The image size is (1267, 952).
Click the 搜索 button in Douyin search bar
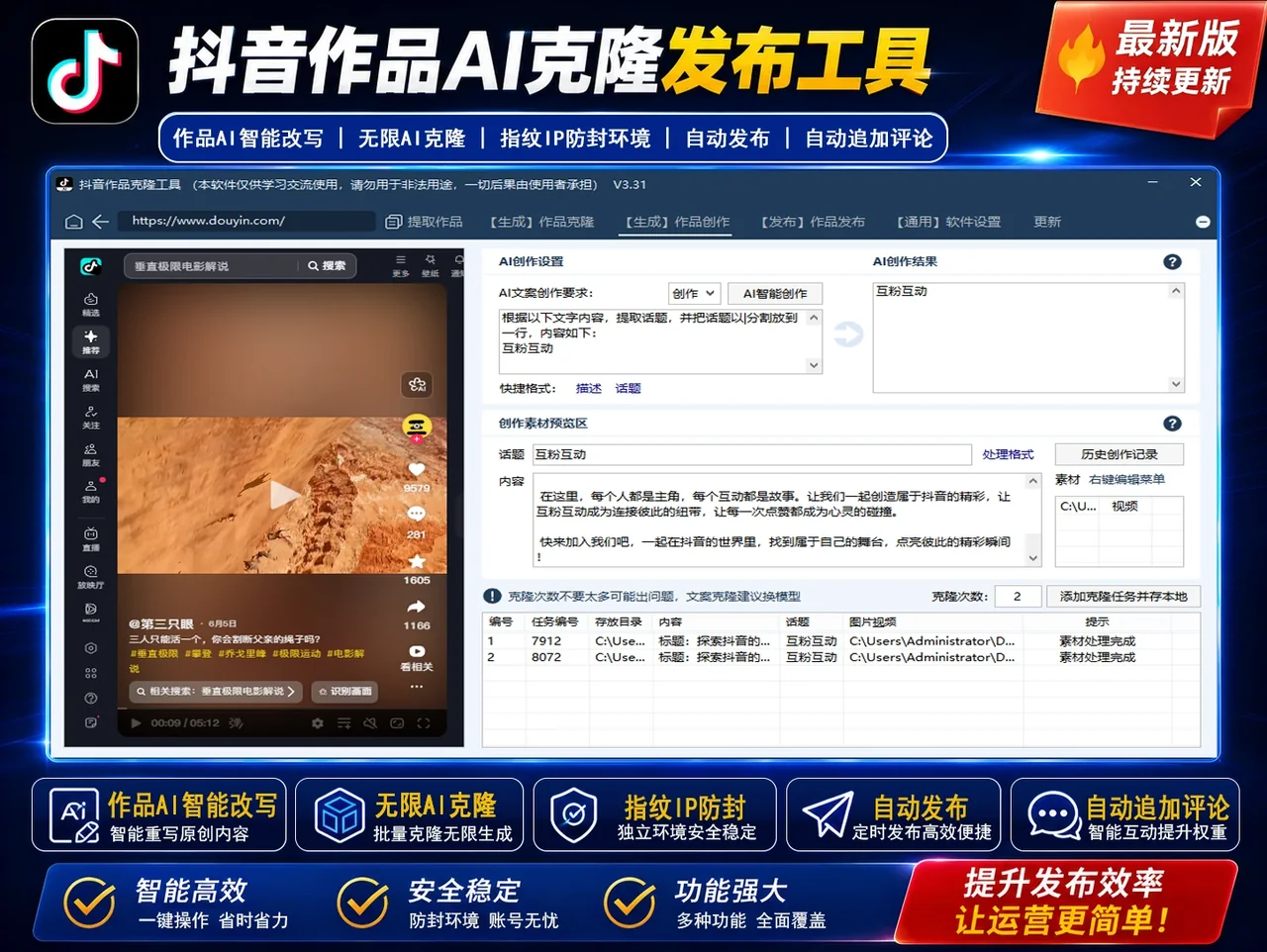[x=327, y=265]
